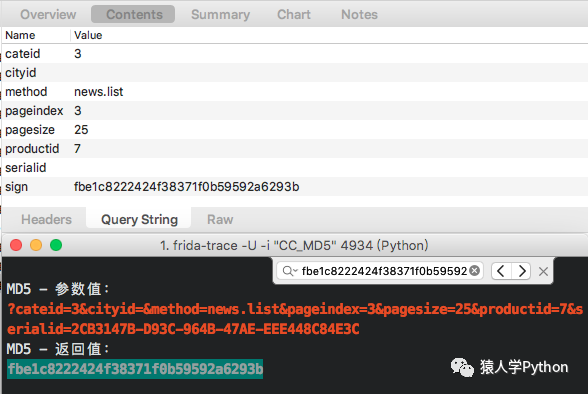Click the pagesize value 25
The image size is (588, 394).
tap(81, 130)
